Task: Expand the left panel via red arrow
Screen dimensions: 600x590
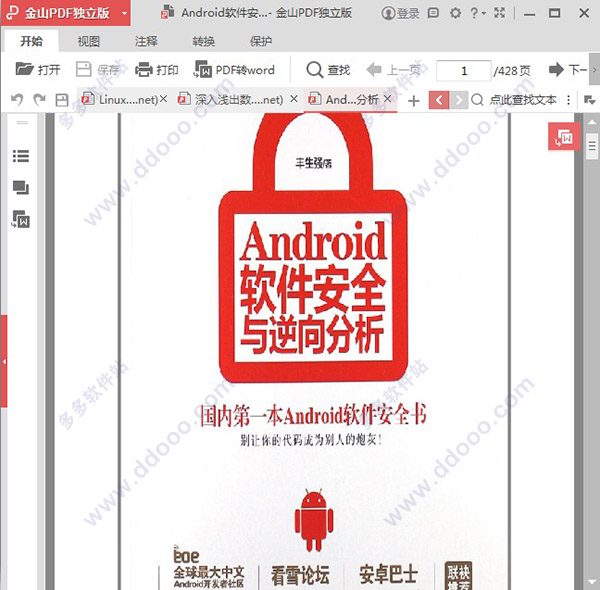Action: [3, 361]
